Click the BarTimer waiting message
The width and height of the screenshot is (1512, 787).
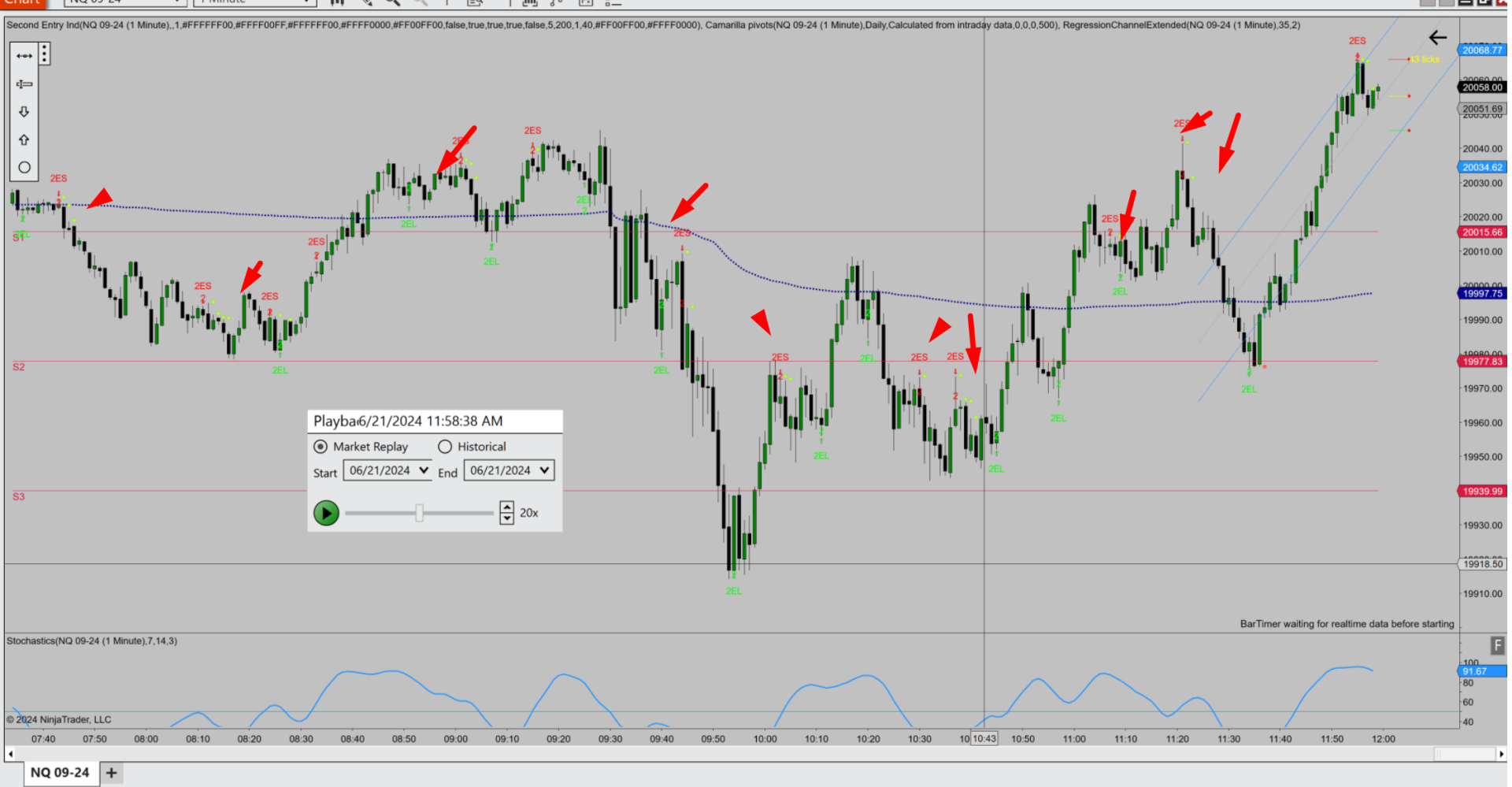(x=1347, y=624)
